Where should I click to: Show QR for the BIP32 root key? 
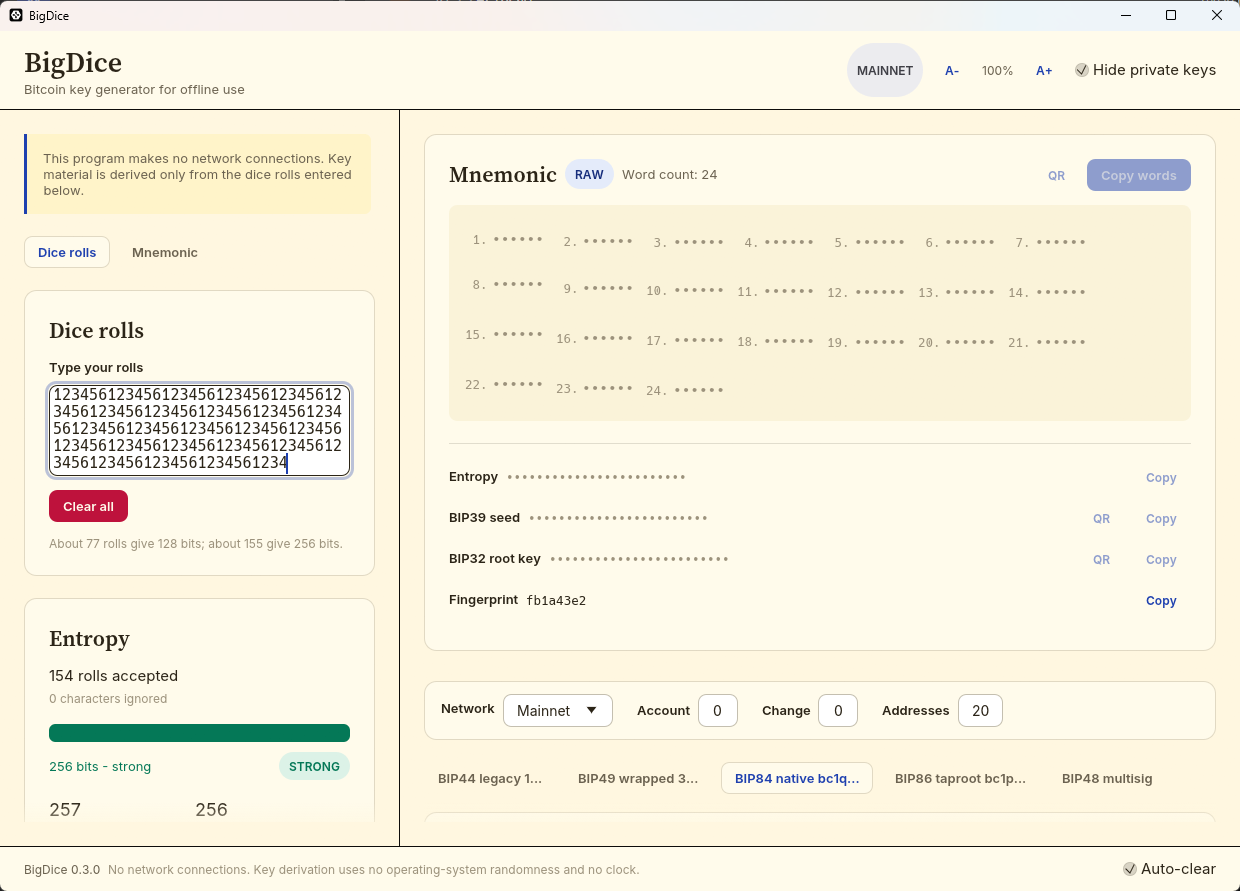coord(1101,560)
